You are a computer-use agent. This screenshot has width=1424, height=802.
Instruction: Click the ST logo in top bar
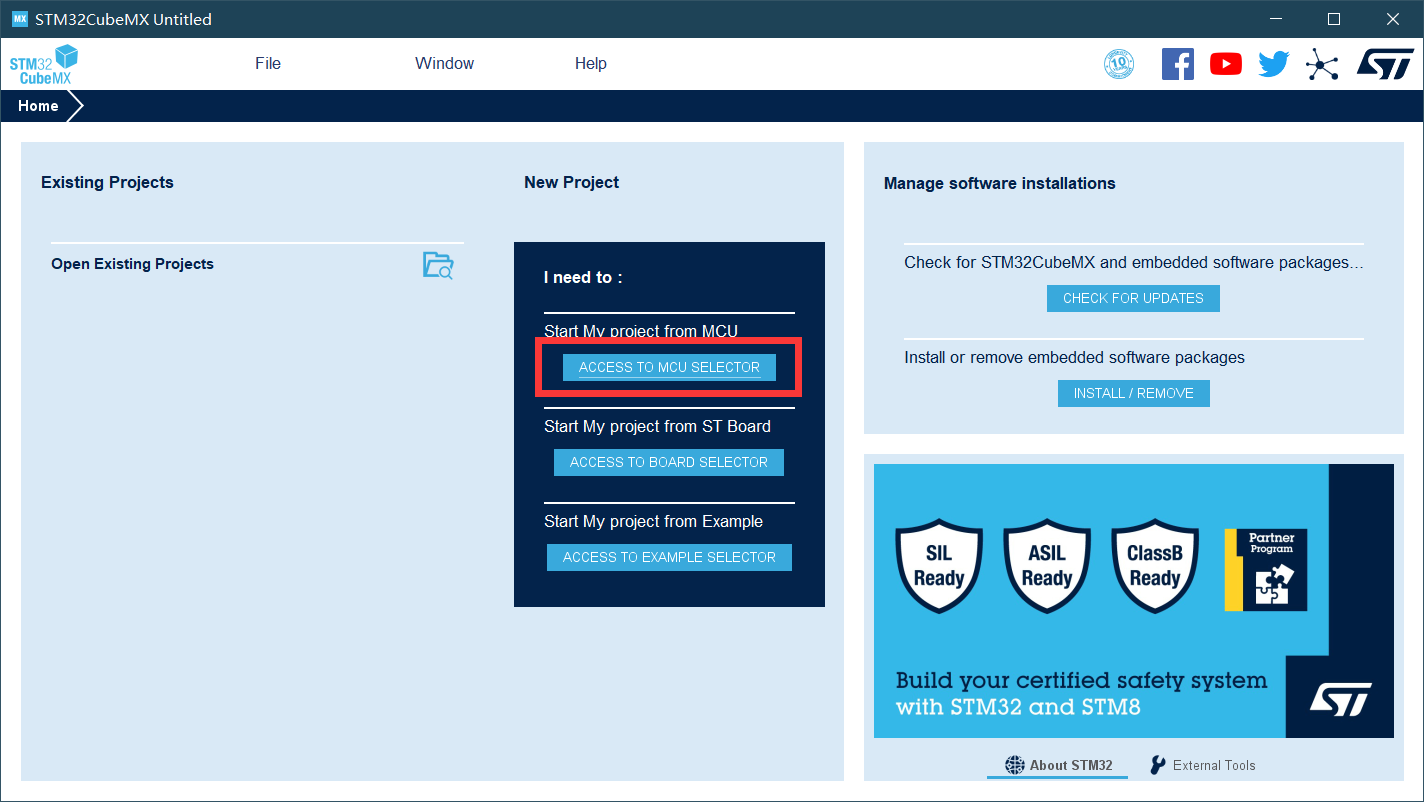pyautogui.click(x=1385, y=64)
